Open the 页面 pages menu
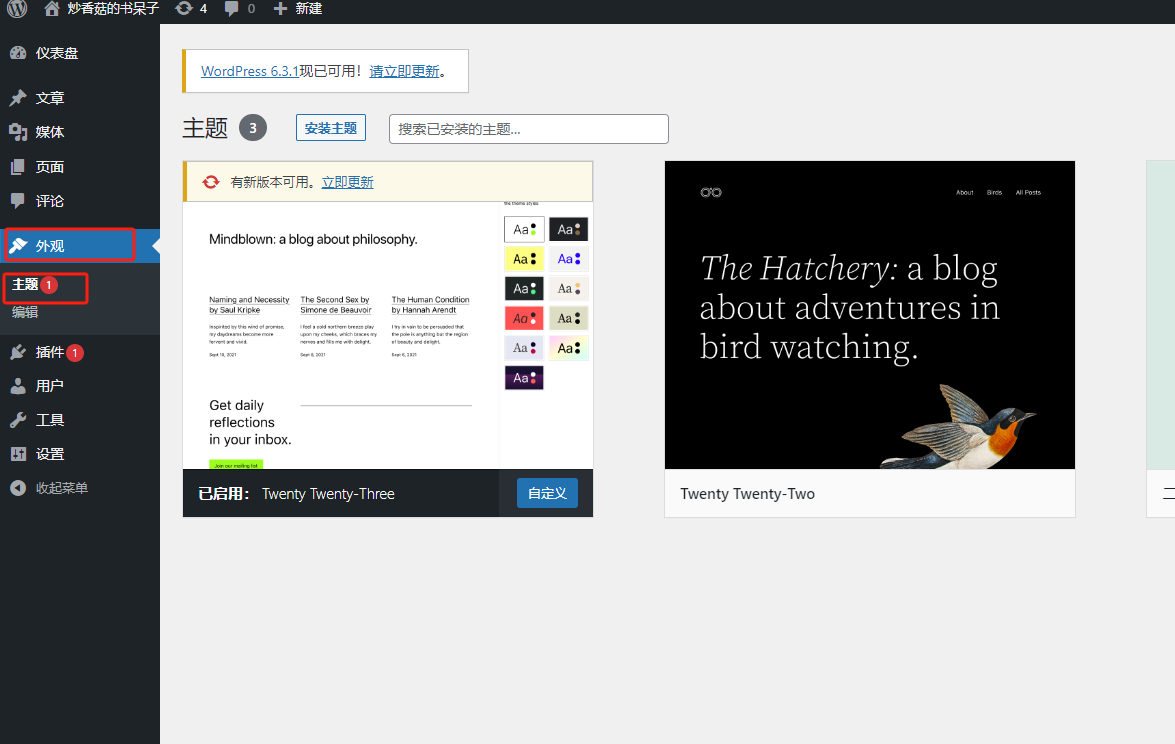 tap(49, 167)
